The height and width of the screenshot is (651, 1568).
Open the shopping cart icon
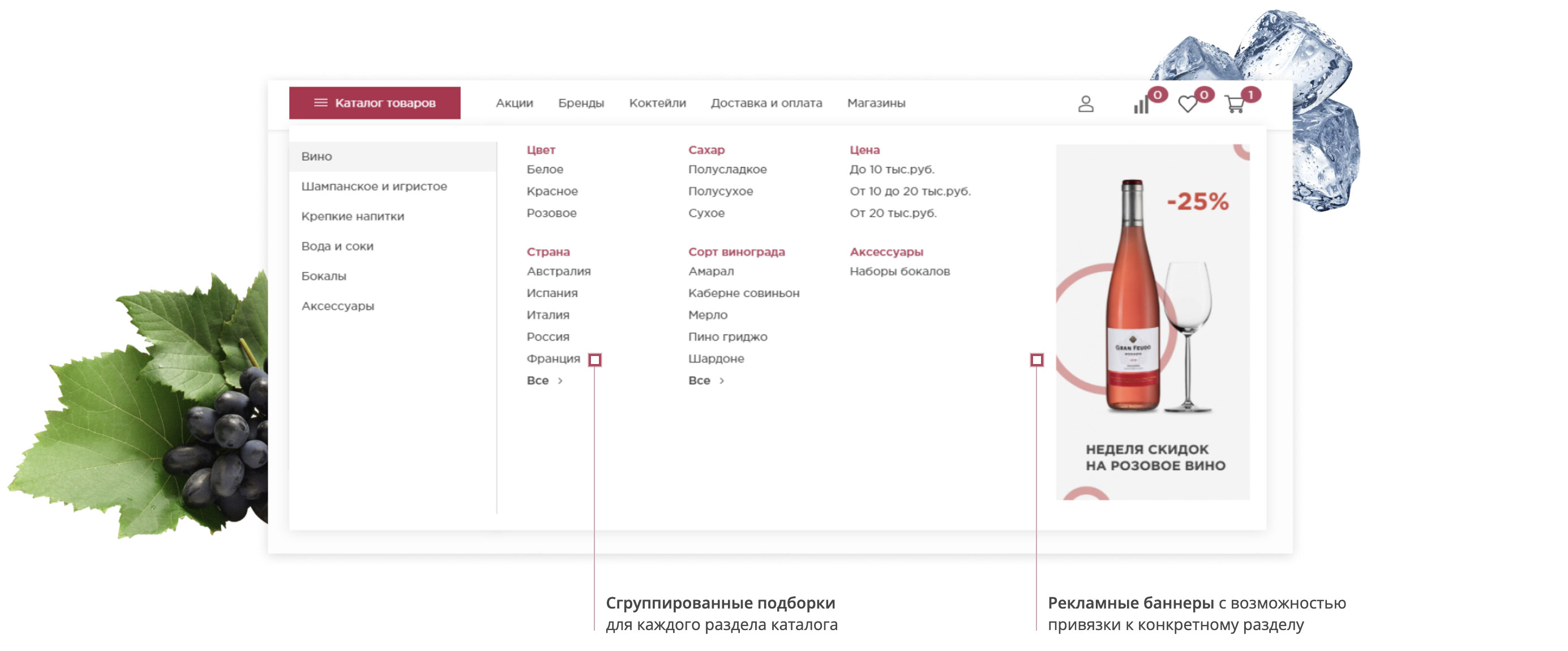[1234, 105]
